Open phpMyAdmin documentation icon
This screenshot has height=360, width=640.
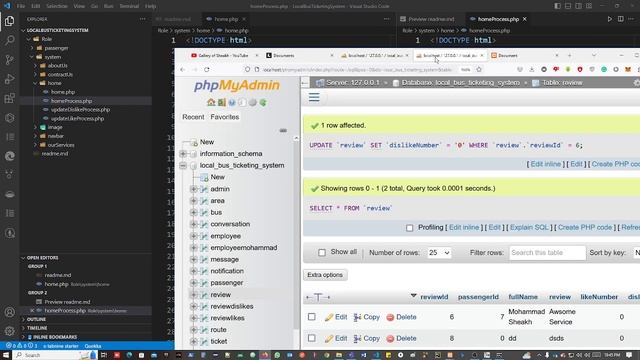tap(232, 102)
